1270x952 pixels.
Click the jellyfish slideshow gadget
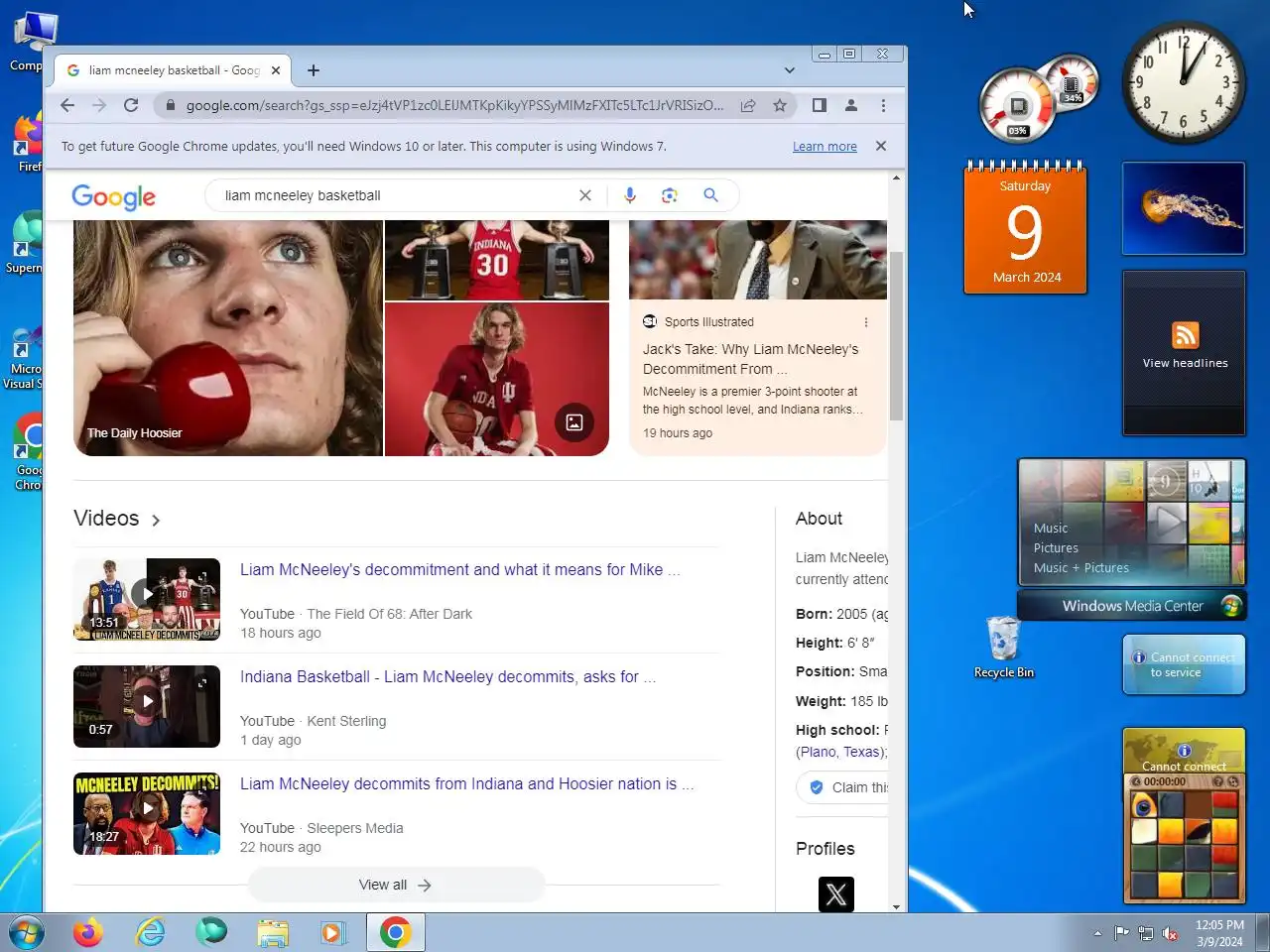point(1184,208)
